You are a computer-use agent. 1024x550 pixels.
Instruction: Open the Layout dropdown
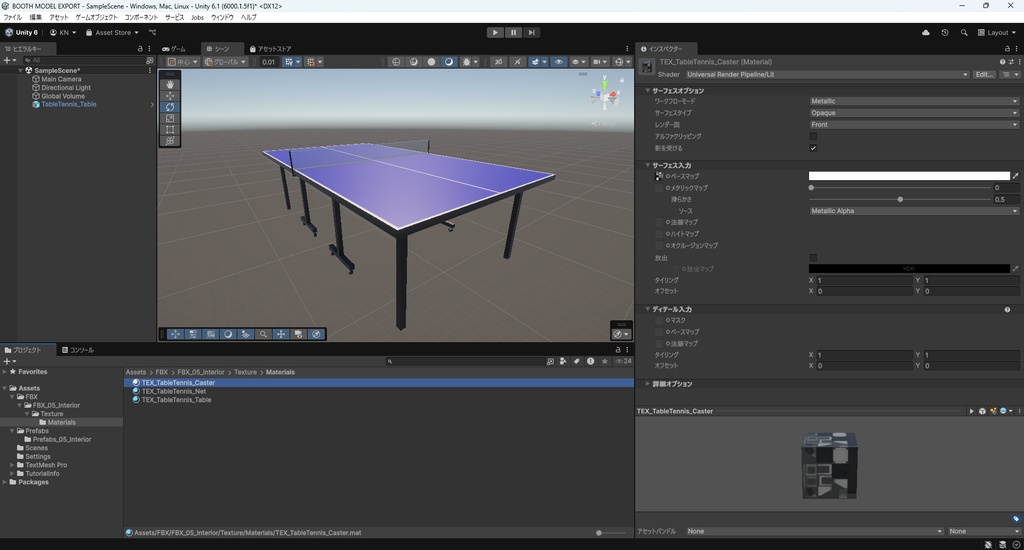(997, 33)
